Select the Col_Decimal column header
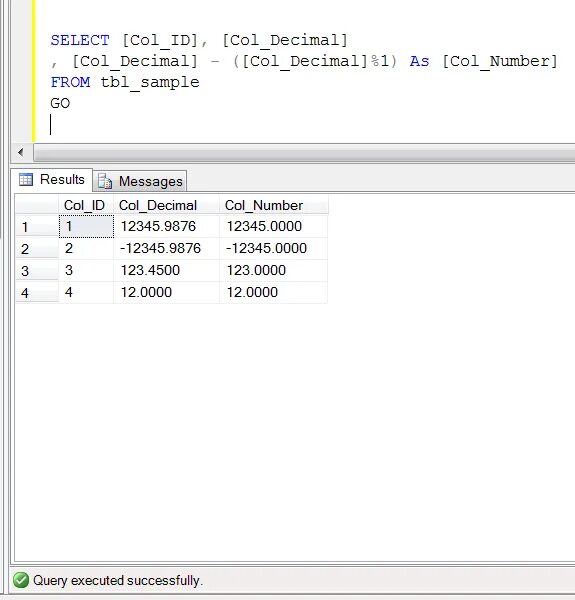 [166, 205]
